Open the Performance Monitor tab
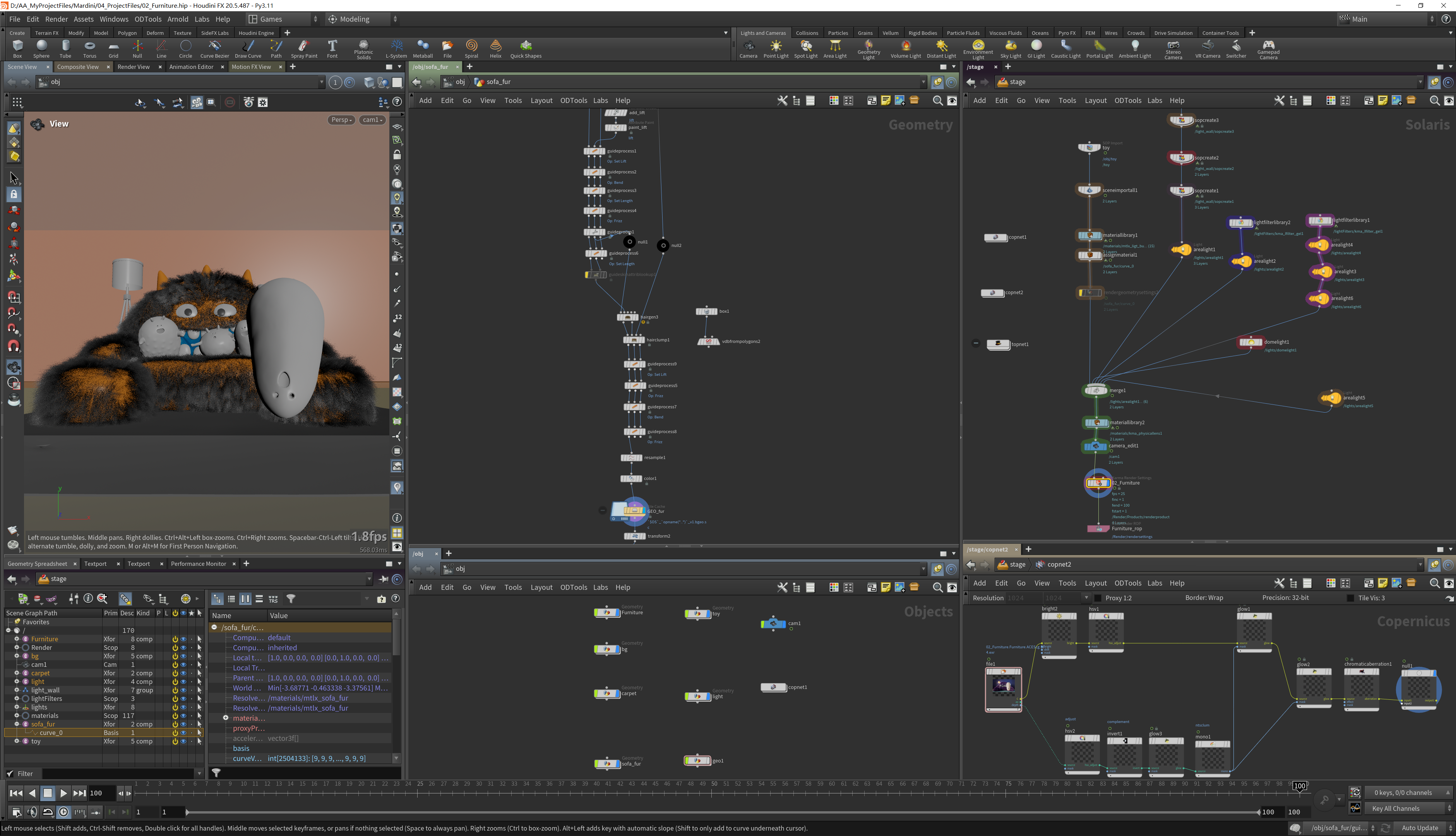This screenshot has height=836, width=1456. click(199, 564)
